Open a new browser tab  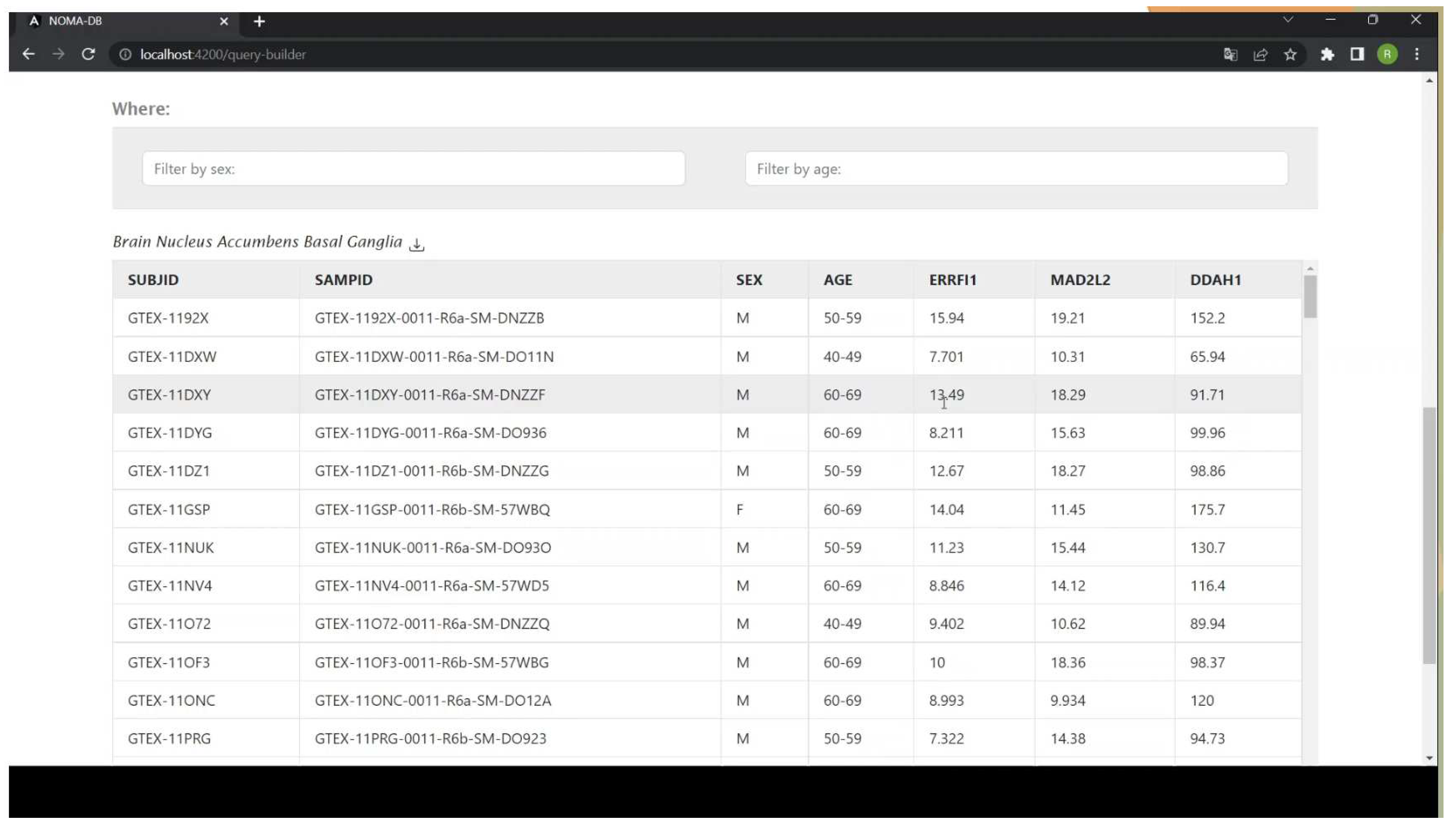[259, 21]
